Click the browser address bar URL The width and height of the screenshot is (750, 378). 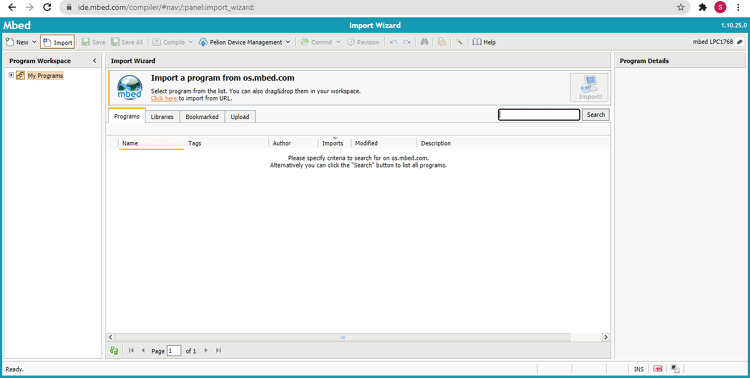pyautogui.click(x=166, y=7)
